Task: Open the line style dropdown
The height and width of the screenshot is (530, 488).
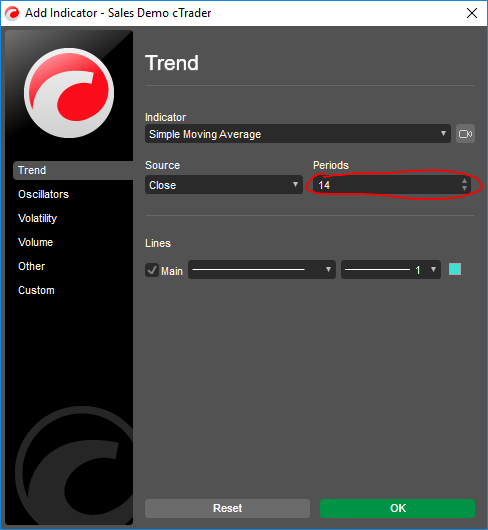Action: [x=262, y=270]
